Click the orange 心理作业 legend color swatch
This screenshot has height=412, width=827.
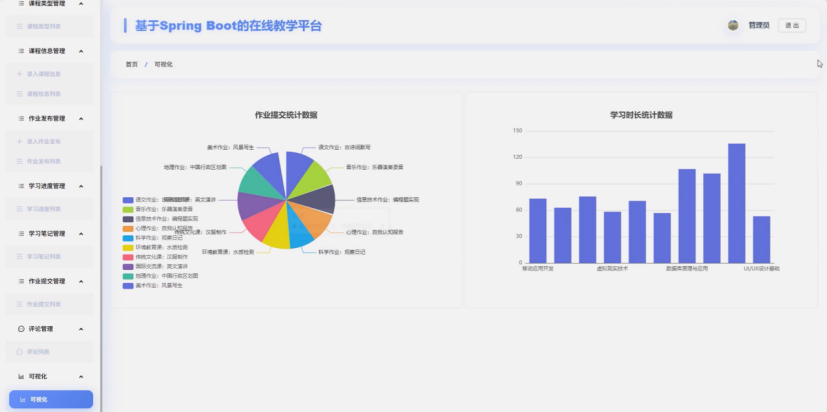pos(128,228)
